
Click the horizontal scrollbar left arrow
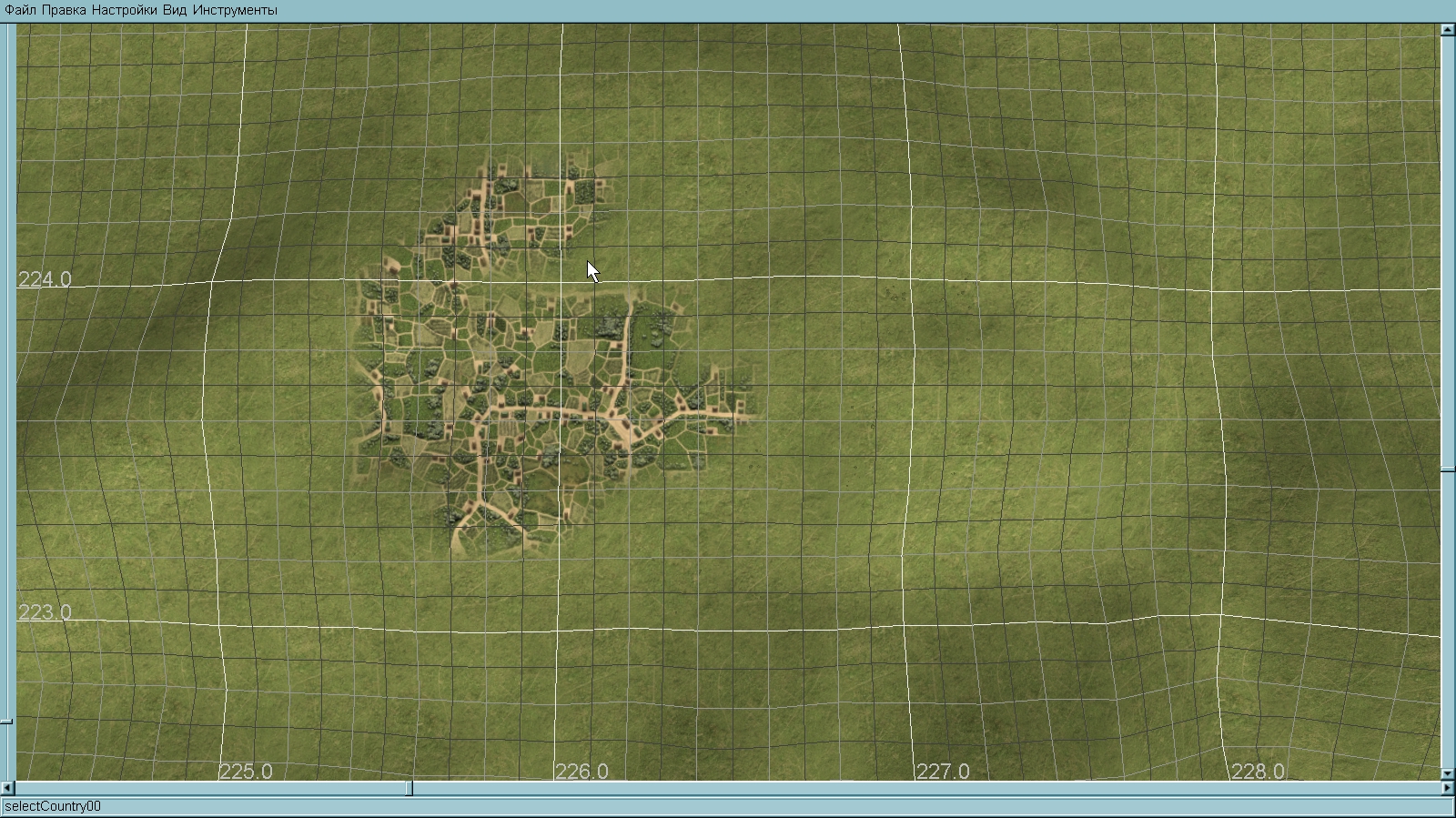click(x=7, y=788)
